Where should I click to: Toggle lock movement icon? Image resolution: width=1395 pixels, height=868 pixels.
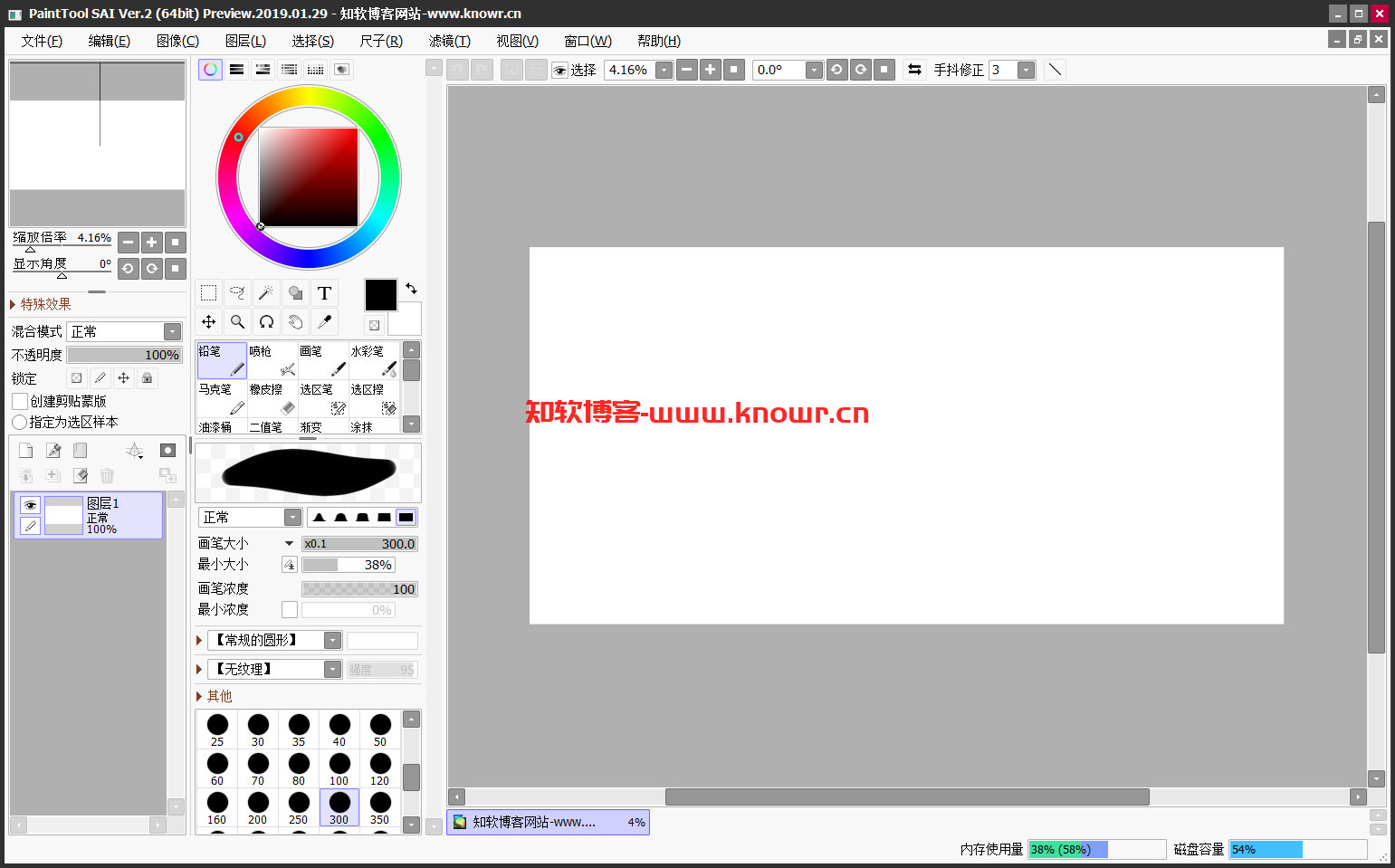(123, 378)
